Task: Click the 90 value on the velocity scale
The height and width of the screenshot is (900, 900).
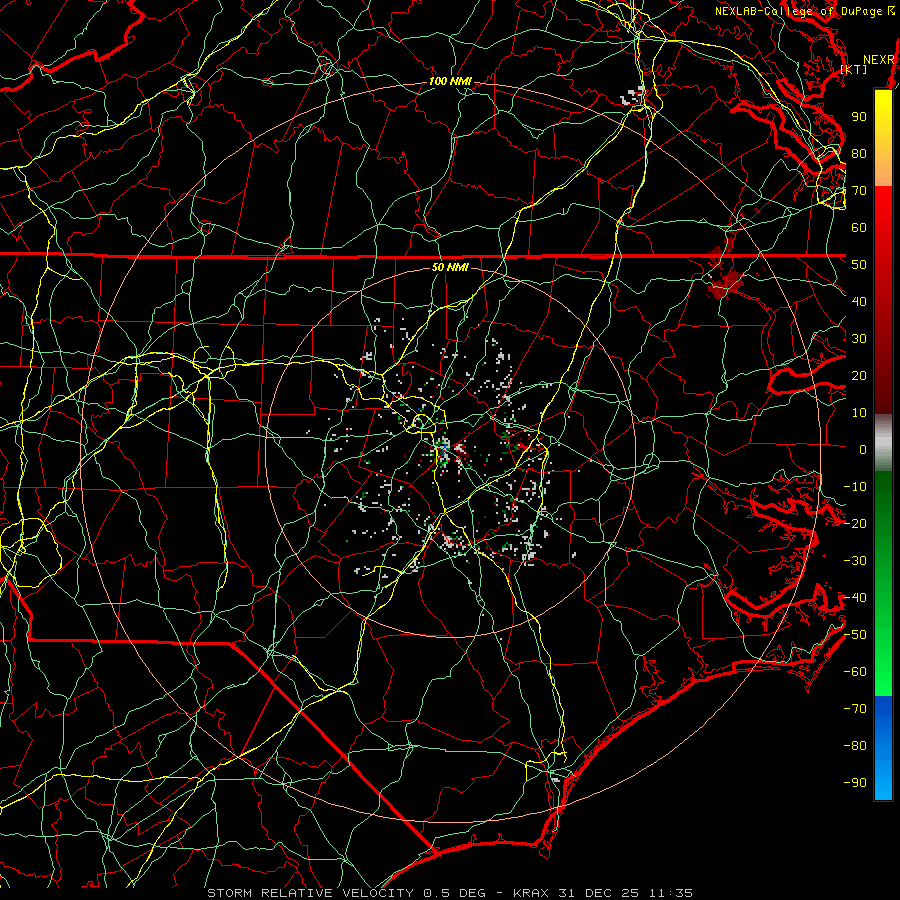Action: (x=859, y=117)
